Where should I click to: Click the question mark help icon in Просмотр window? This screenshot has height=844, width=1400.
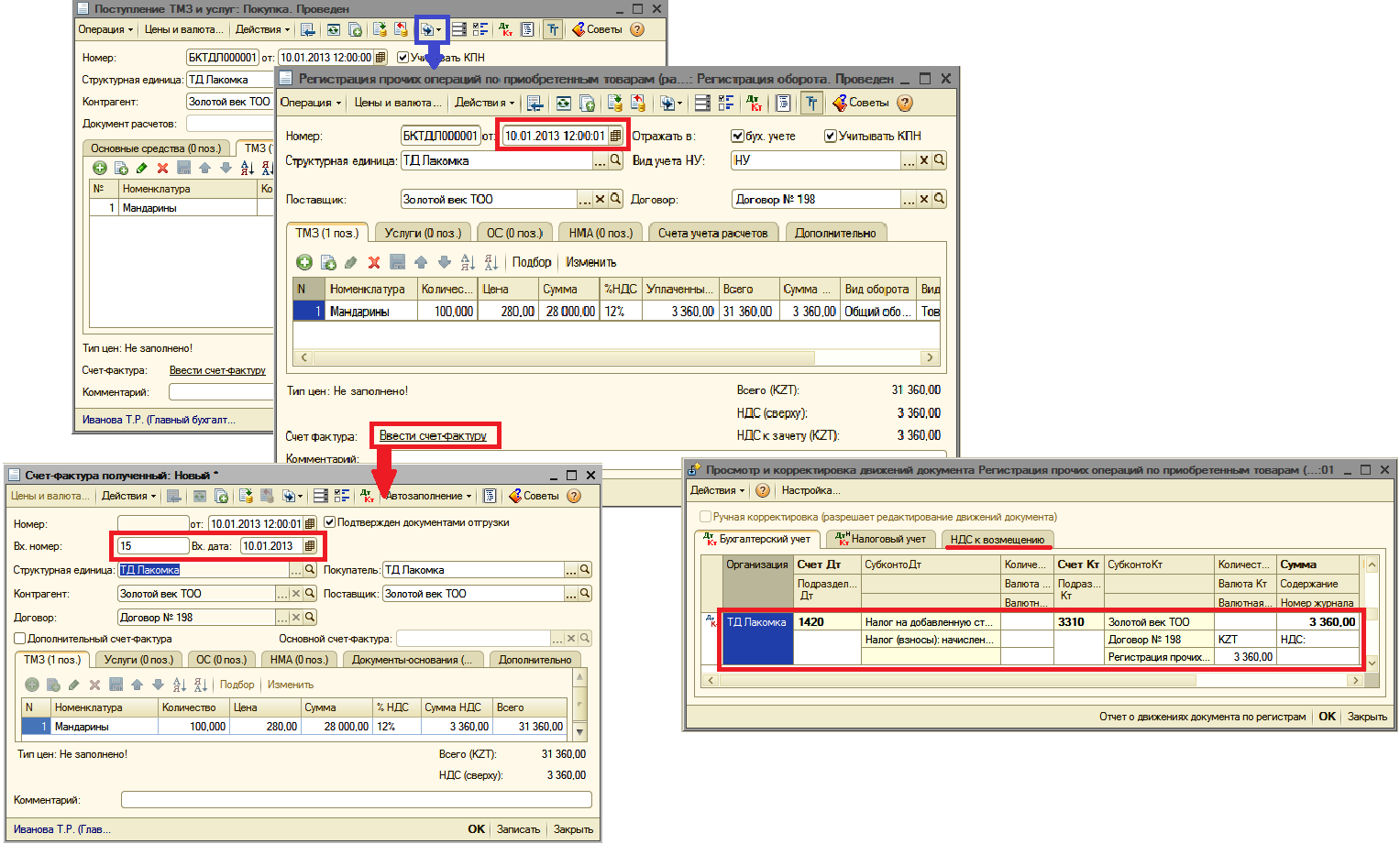coord(763,490)
